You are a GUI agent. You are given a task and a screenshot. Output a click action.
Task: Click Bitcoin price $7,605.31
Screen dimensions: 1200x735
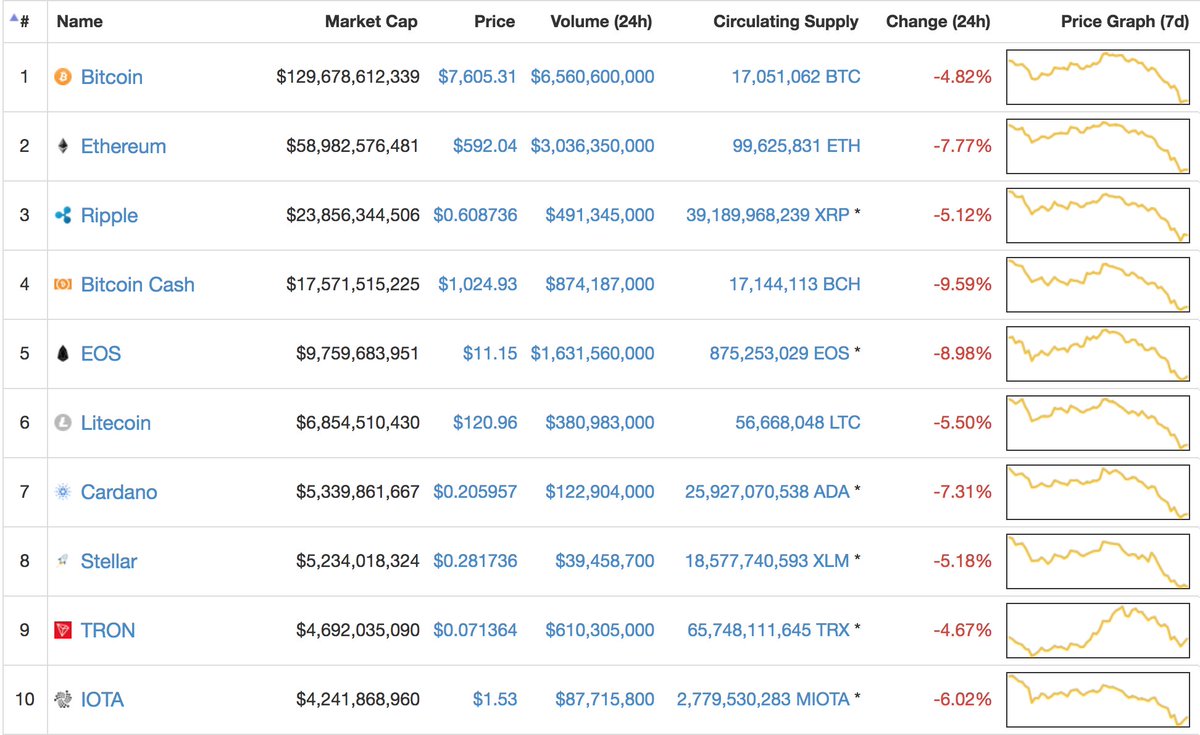[x=477, y=77]
